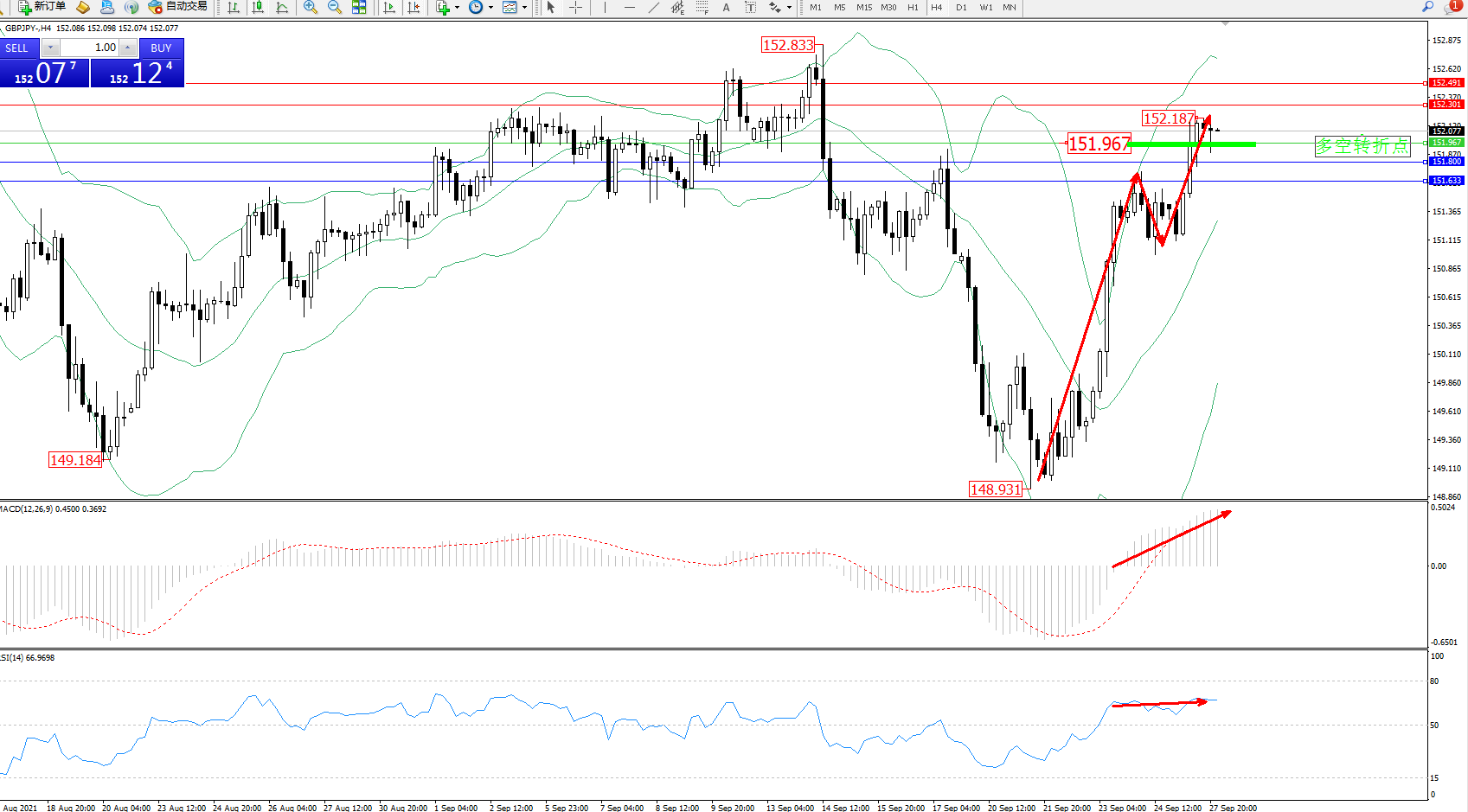Click the tile windows icon
This screenshot has height=812, width=1468.
click(x=359, y=8)
